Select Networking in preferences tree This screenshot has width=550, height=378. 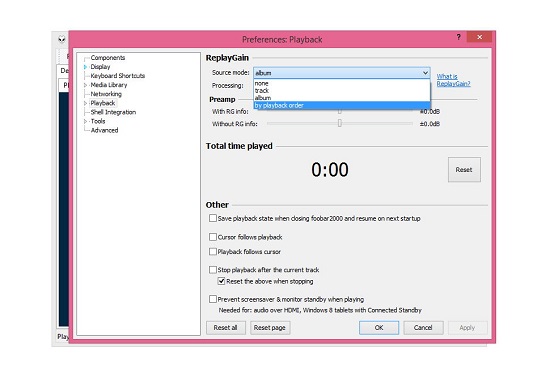coord(106,94)
